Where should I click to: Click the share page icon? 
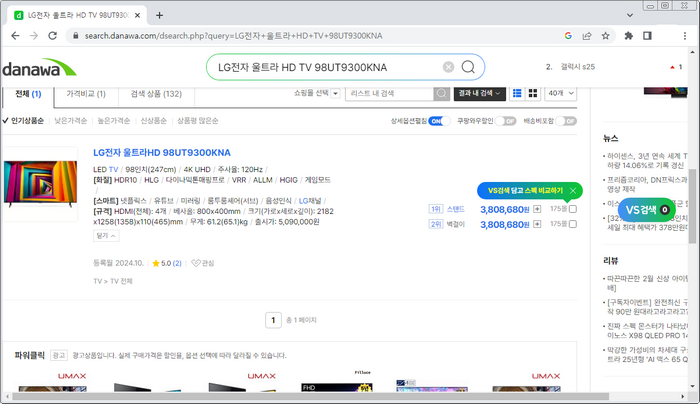pos(587,36)
